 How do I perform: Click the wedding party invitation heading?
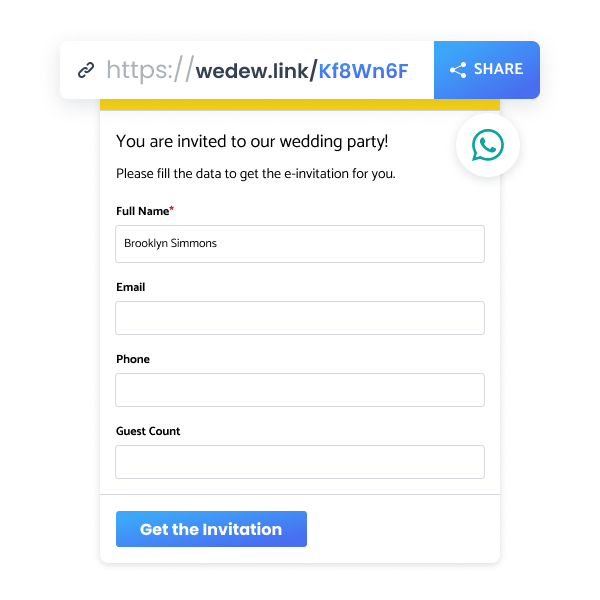(x=252, y=142)
